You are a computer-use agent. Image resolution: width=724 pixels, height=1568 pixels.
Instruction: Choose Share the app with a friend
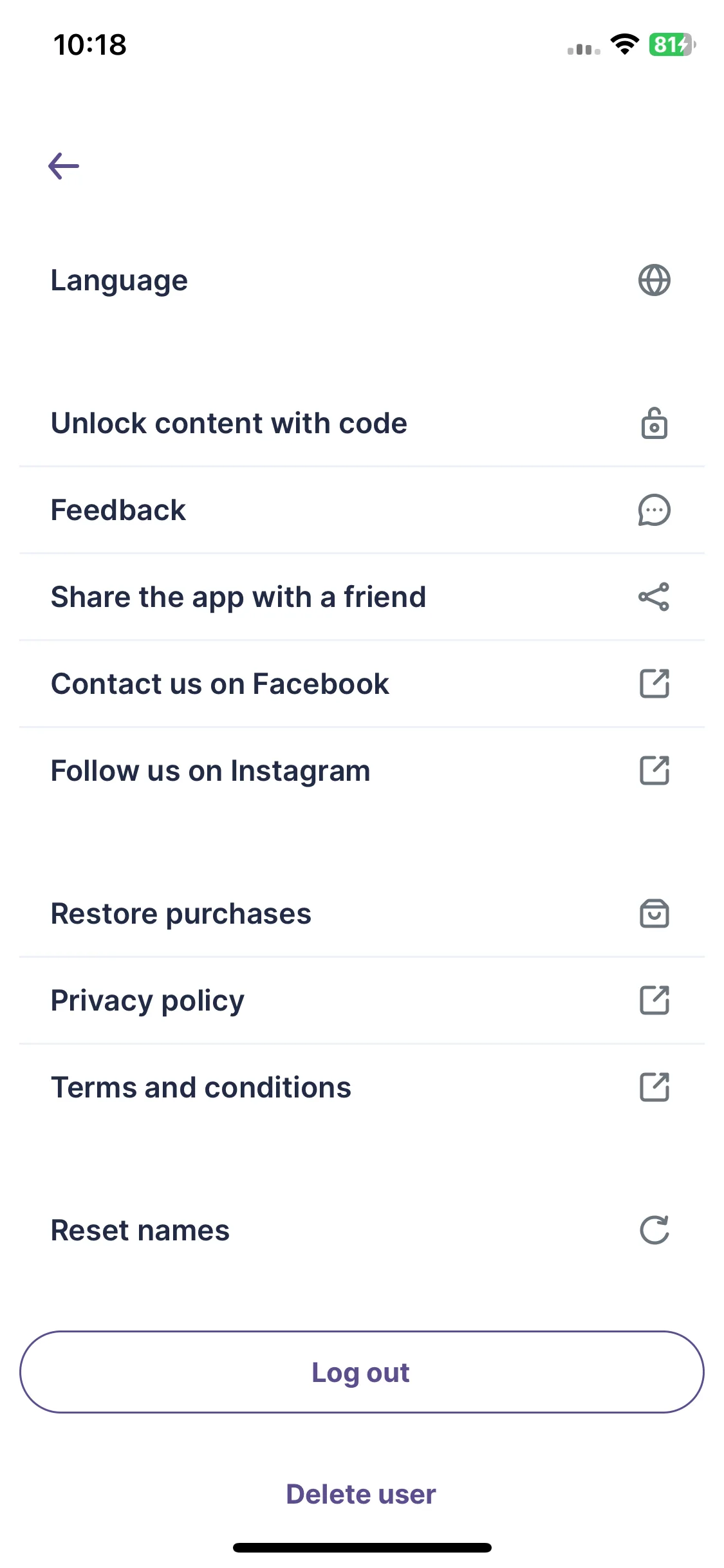coord(362,597)
